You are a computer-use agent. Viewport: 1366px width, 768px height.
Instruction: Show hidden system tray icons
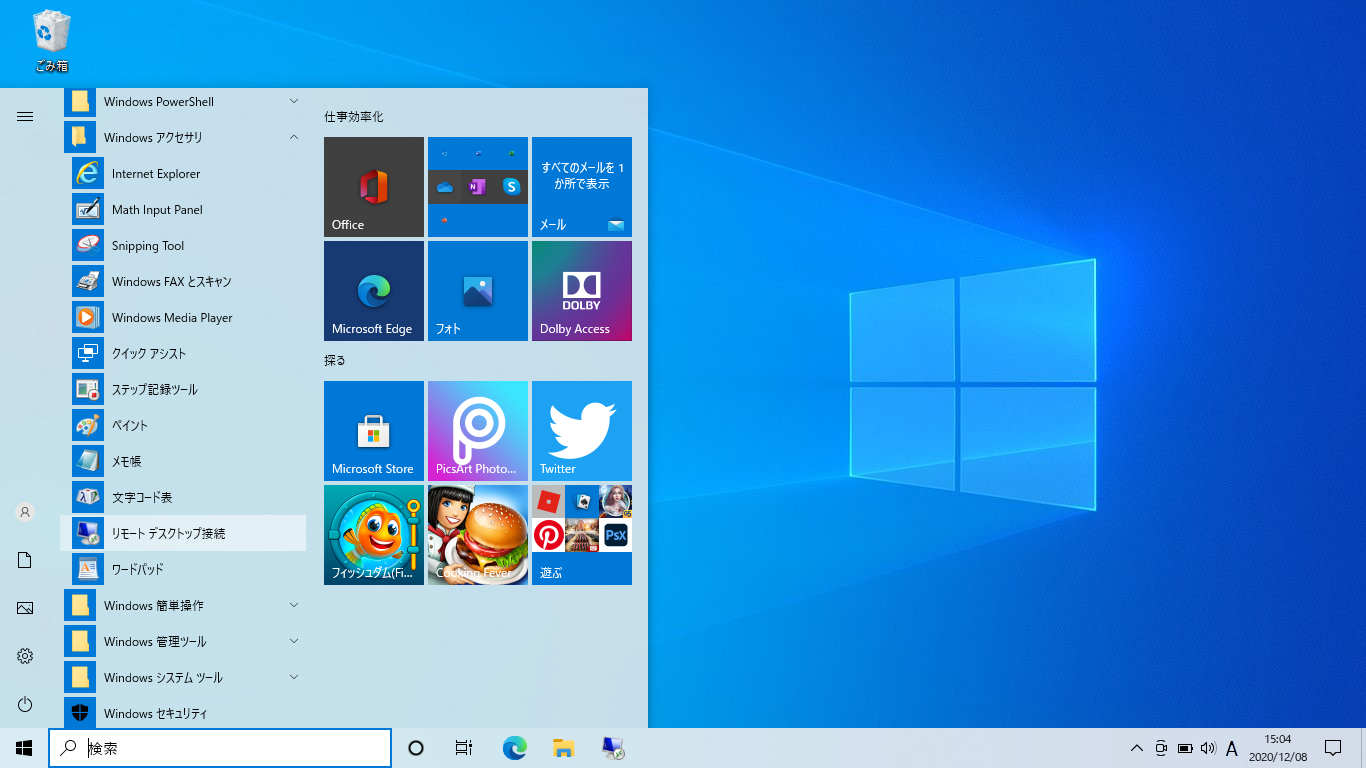tap(1137, 748)
